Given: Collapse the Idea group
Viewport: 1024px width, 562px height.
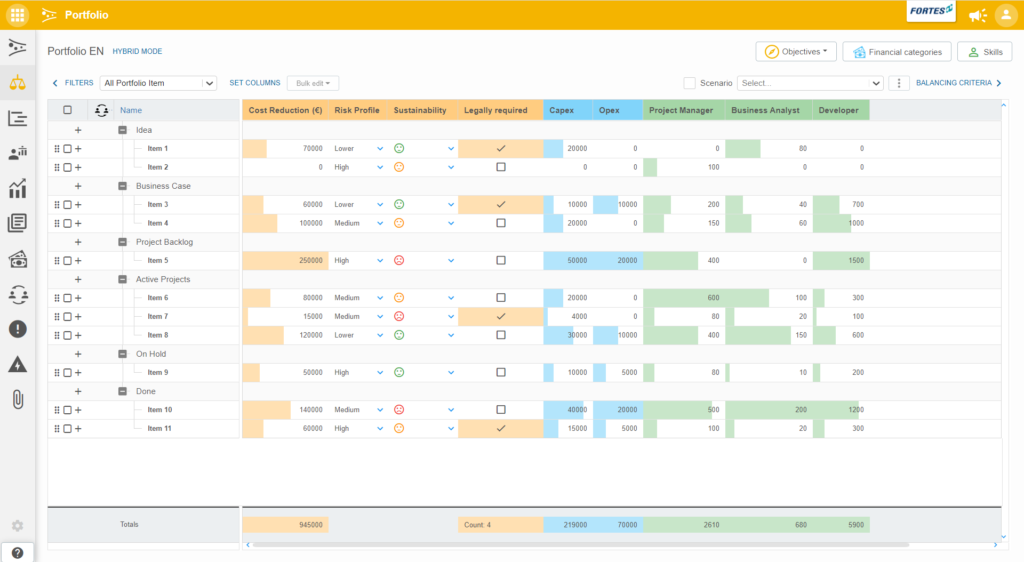Looking at the screenshot, I should pyautogui.click(x=122, y=130).
